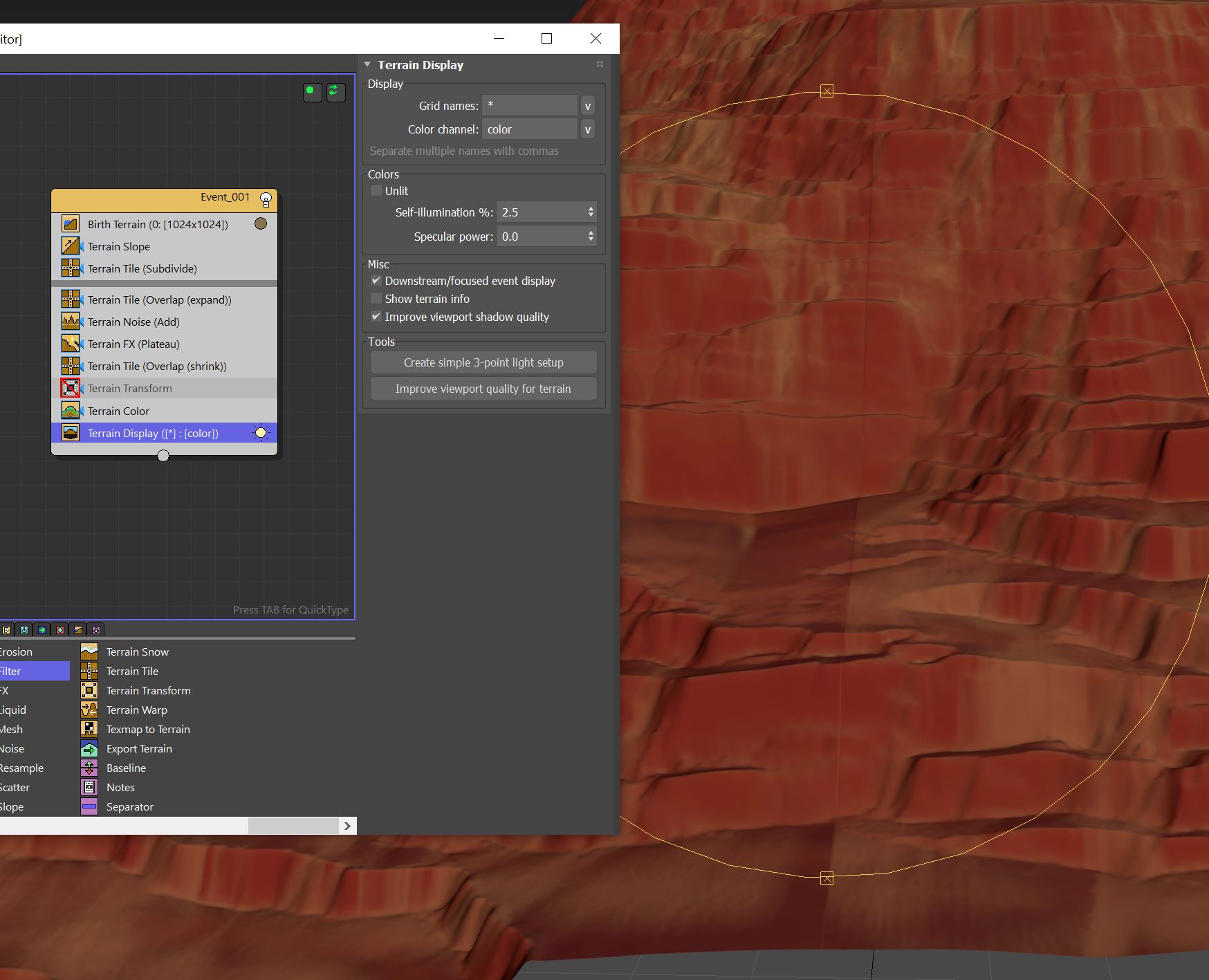
Task: Click the green refresh icon in the graph view
Action: (335, 91)
